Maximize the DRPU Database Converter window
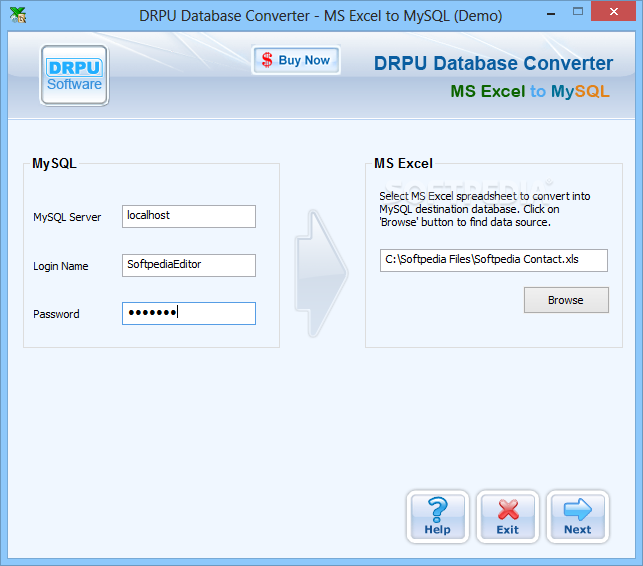 tap(578, 11)
